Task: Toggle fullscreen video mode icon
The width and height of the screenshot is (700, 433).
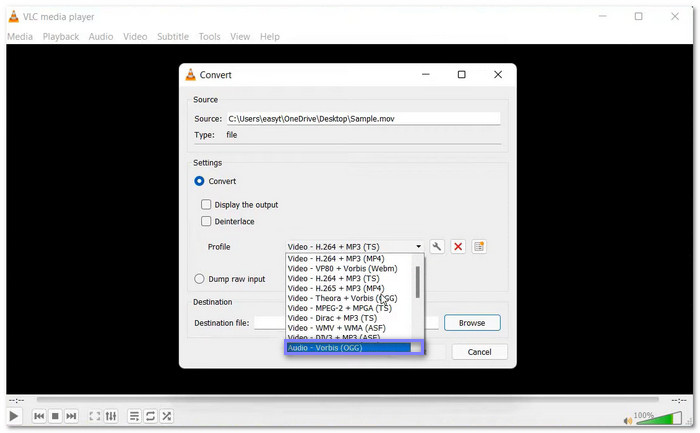Action: coord(95,416)
